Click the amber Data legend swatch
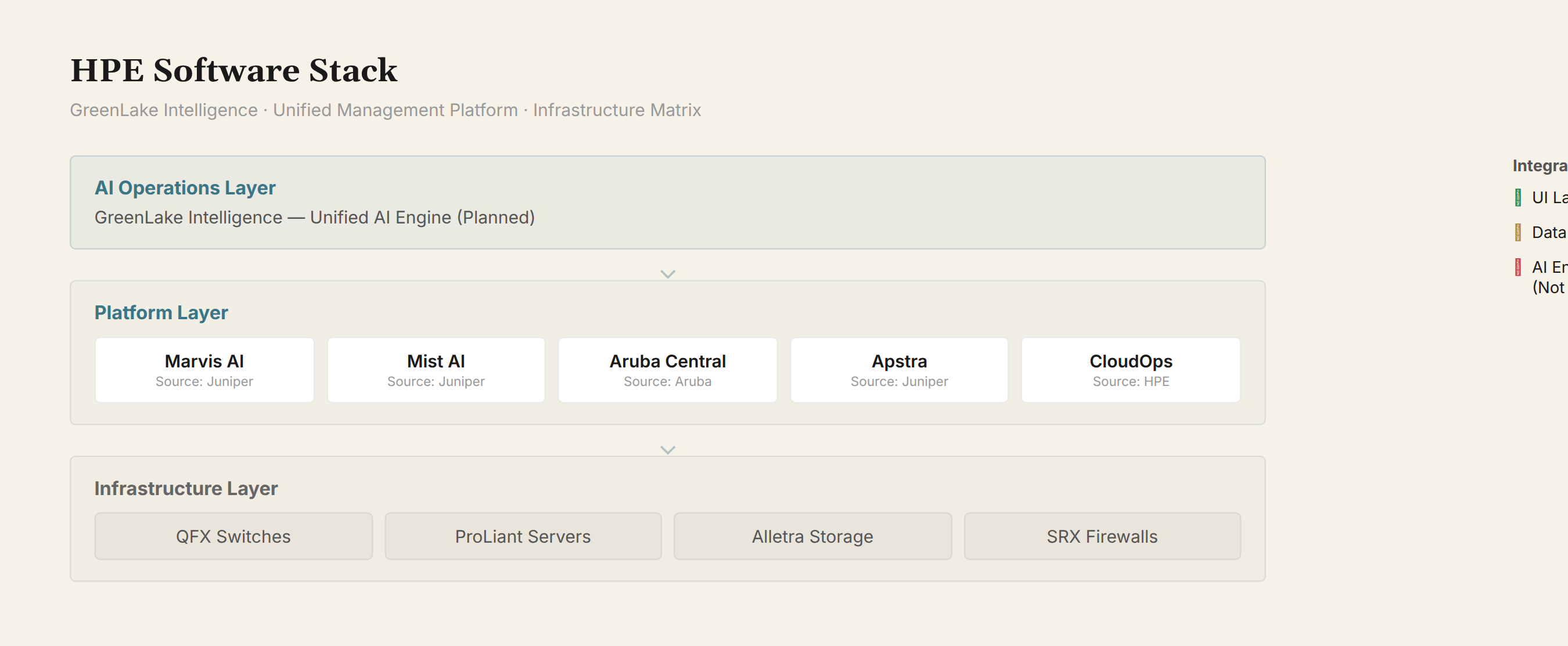1568x646 pixels. pyautogui.click(x=1518, y=232)
